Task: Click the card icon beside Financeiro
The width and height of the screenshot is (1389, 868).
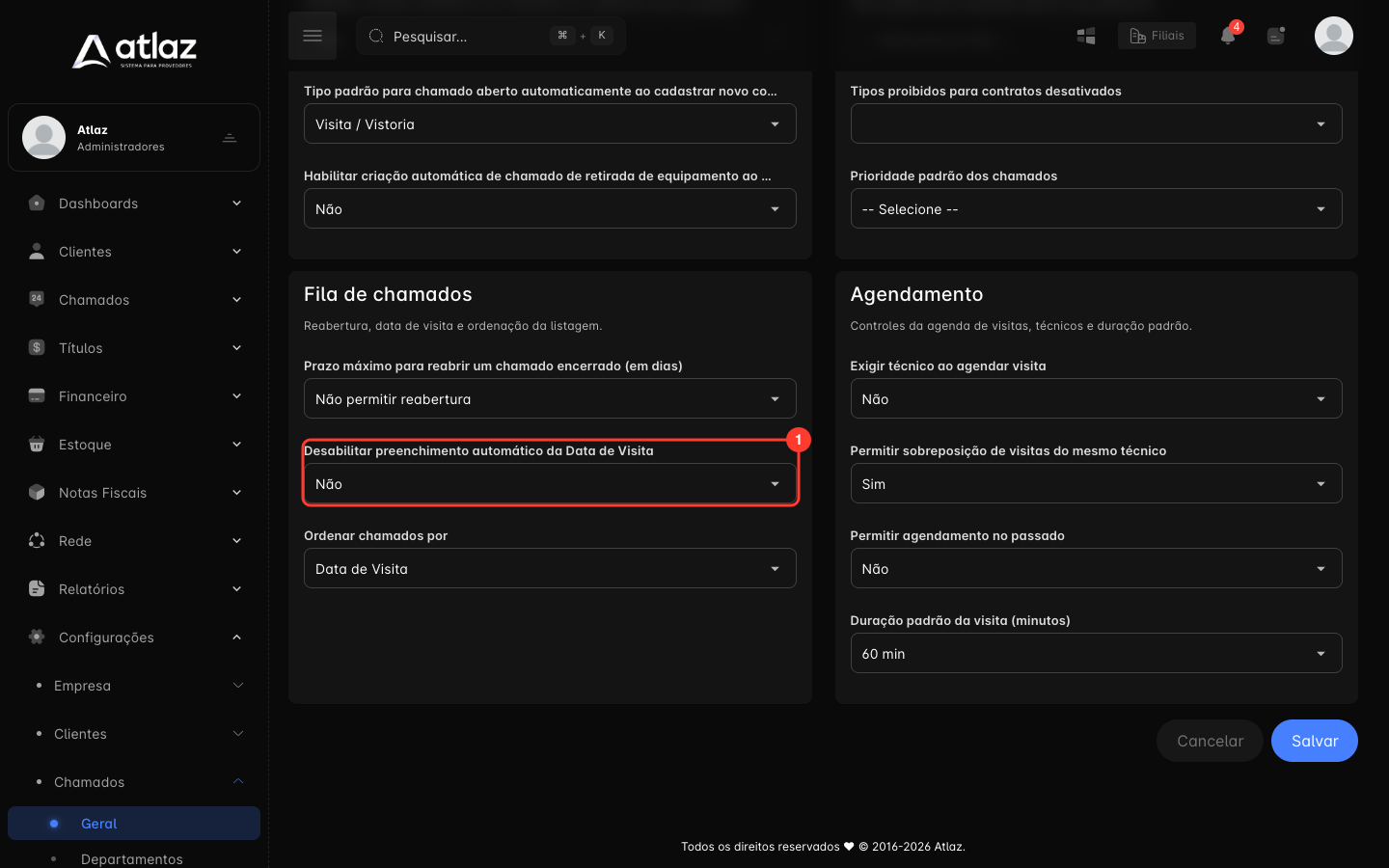Action: (x=37, y=395)
